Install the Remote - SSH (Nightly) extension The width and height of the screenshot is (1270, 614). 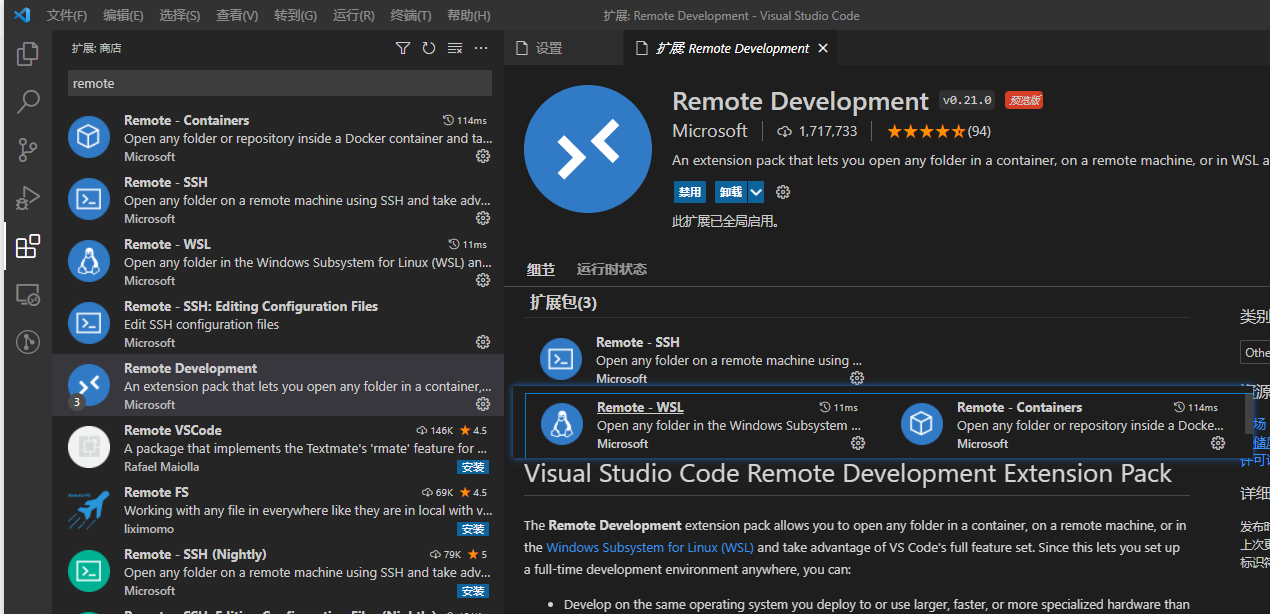coord(473,591)
